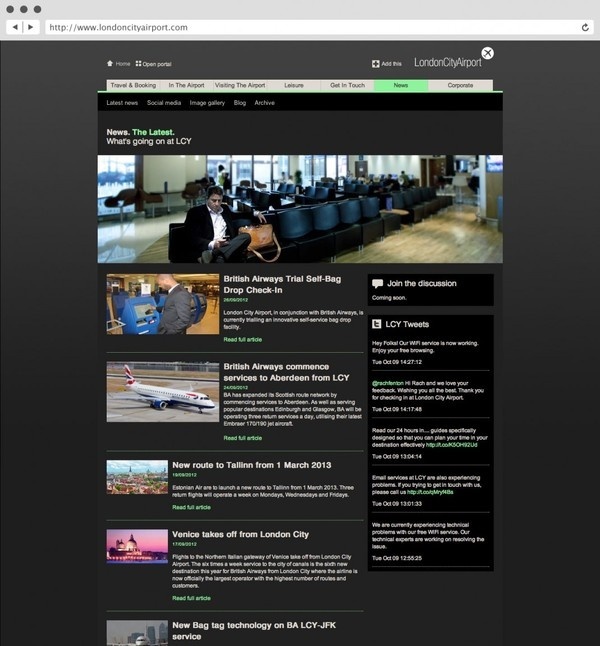Select Latest news submenu item
This screenshot has height=646, width=600.
(122, 103)
